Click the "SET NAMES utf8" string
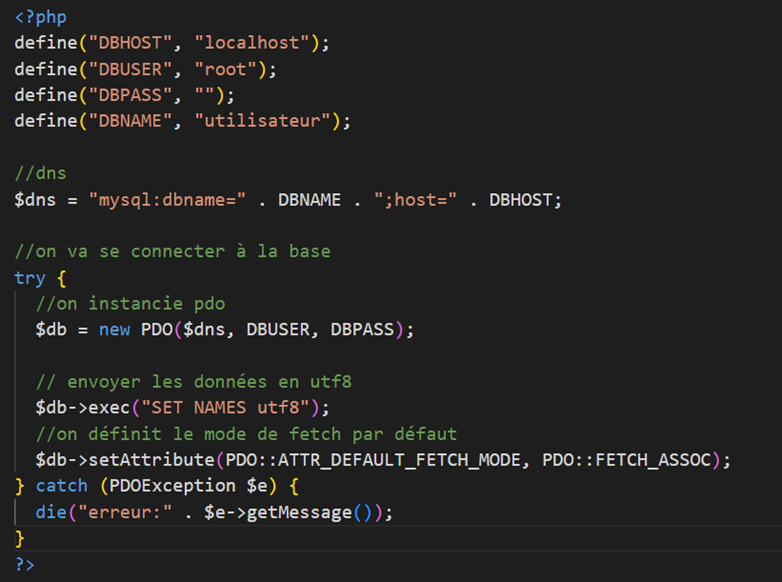The width and height of the screenshot is (782, 582). tap(225, 408)
